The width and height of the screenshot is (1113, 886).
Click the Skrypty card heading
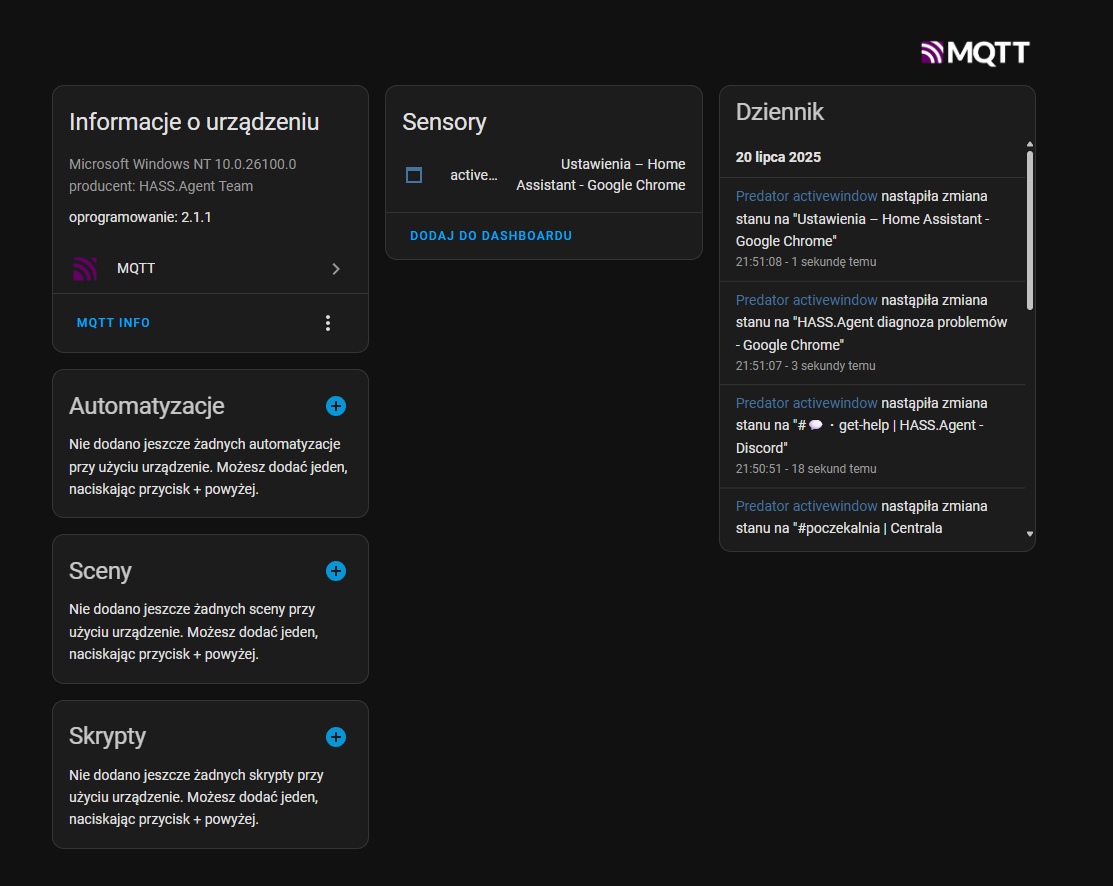[107, 736]
